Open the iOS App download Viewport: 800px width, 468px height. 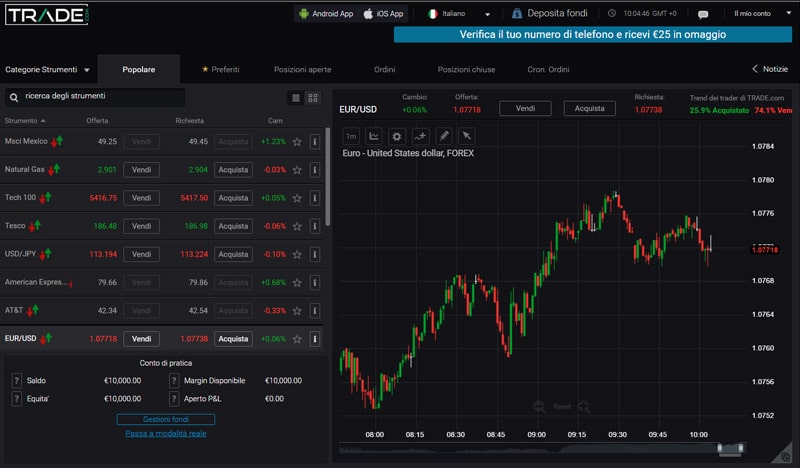coord(383,14)
